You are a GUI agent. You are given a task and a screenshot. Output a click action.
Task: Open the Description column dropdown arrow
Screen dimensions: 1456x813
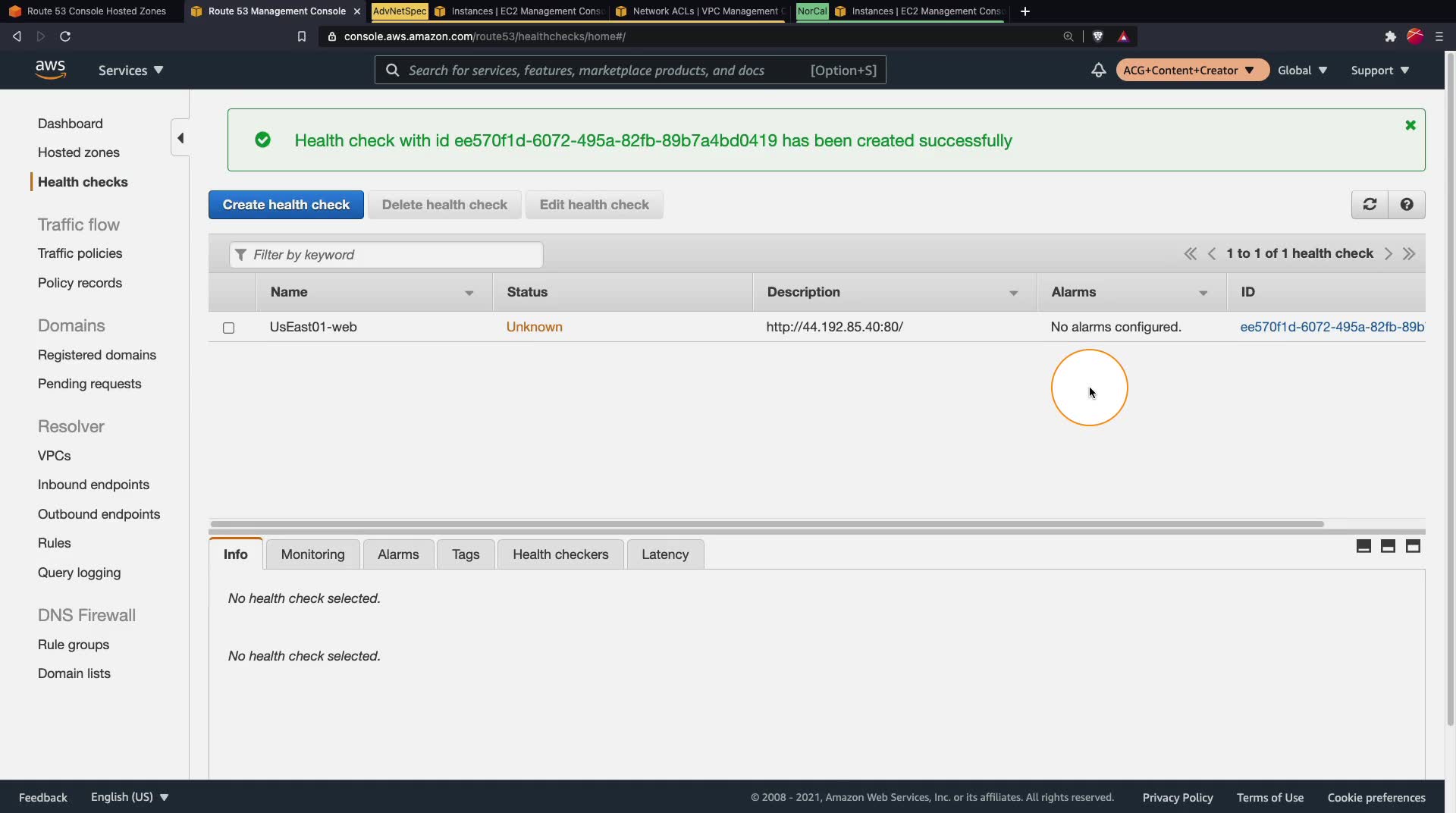point(1013,293)
